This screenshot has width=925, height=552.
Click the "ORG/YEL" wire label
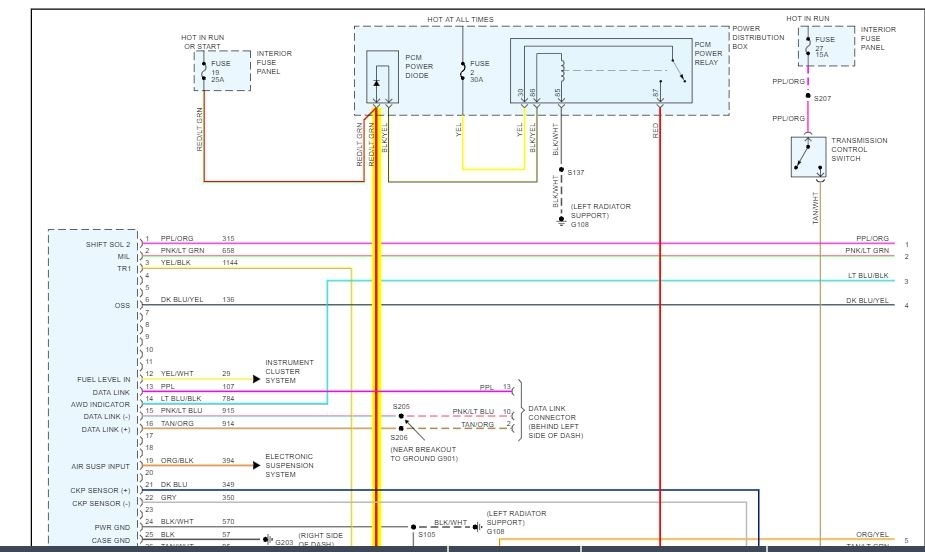coord(872,534)
